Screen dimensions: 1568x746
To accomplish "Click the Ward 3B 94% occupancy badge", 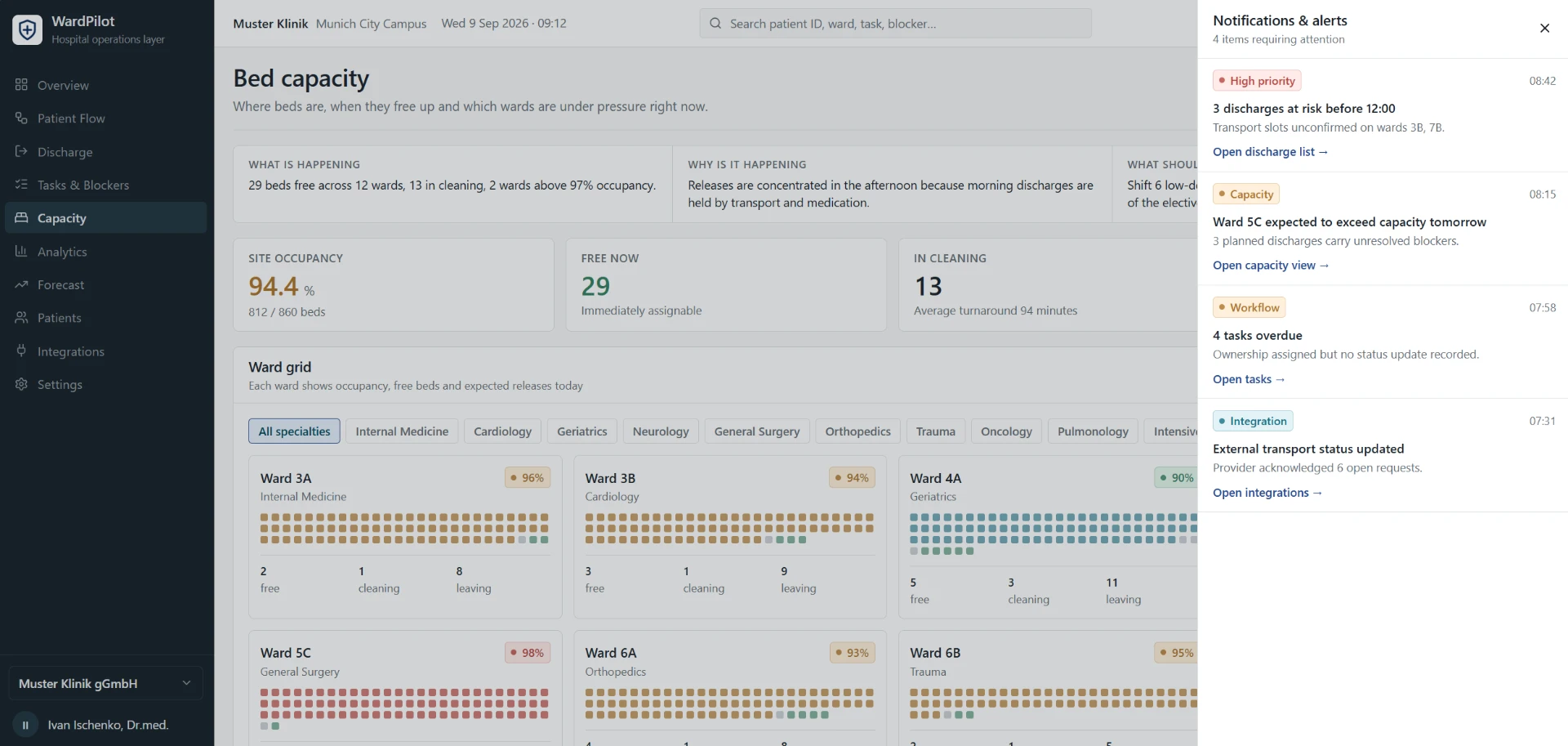I will [x=852, y=478].
